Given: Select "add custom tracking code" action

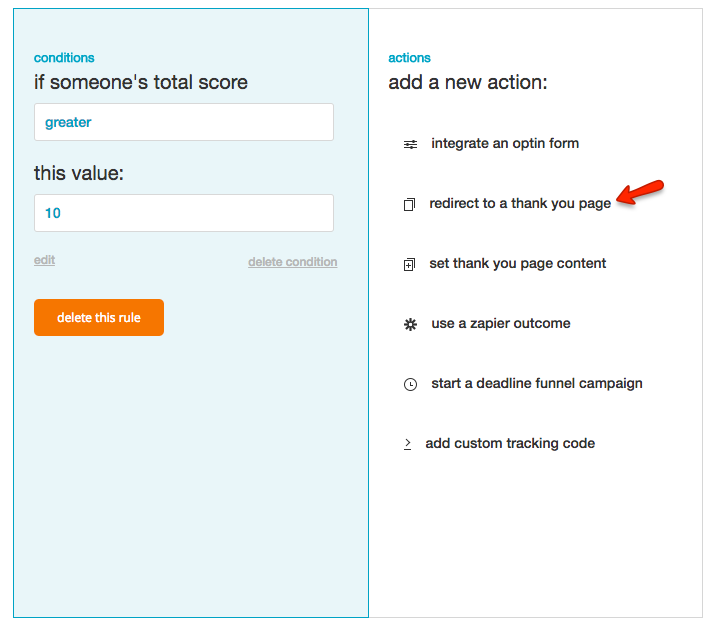Looking at the screenshot, I should coord(510,443).
